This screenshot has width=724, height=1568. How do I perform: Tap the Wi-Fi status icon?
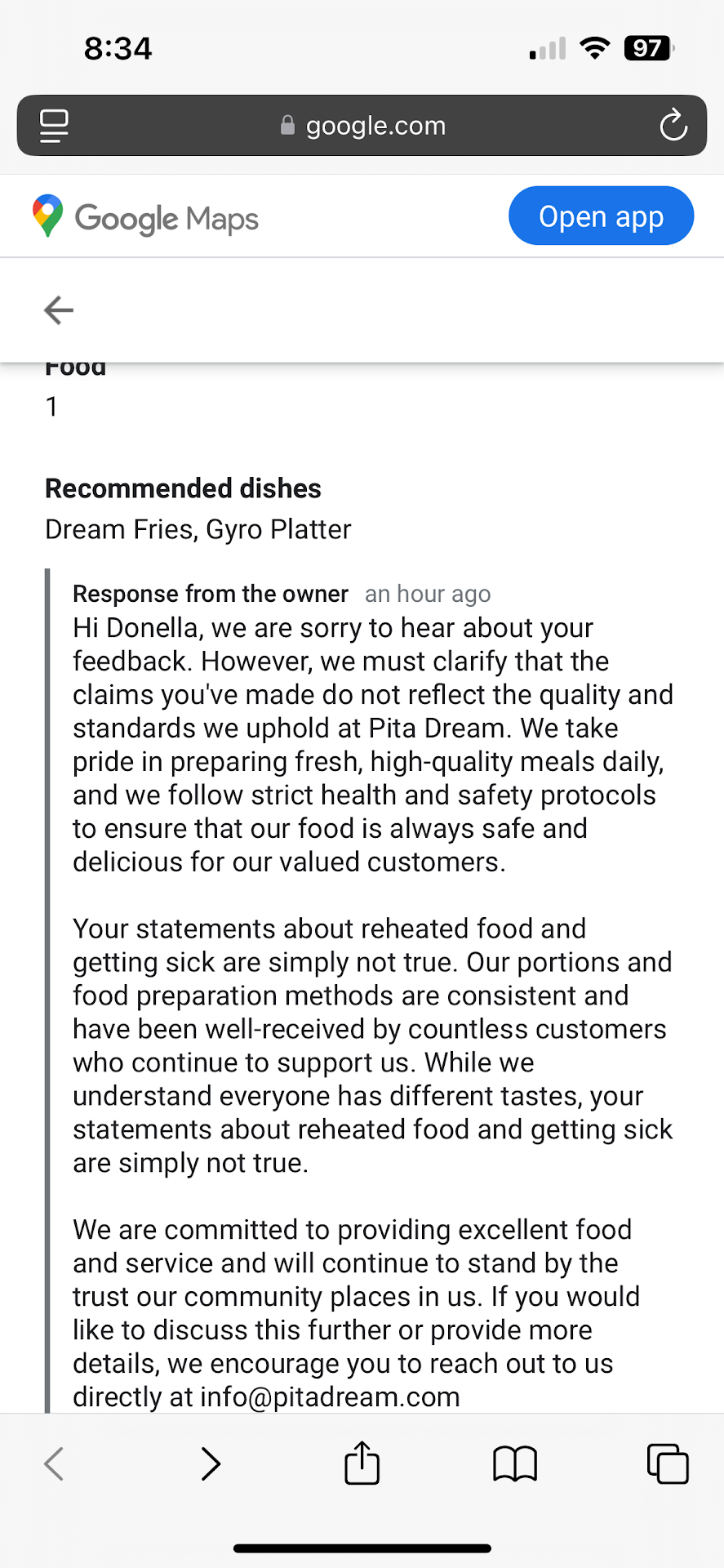595,49
